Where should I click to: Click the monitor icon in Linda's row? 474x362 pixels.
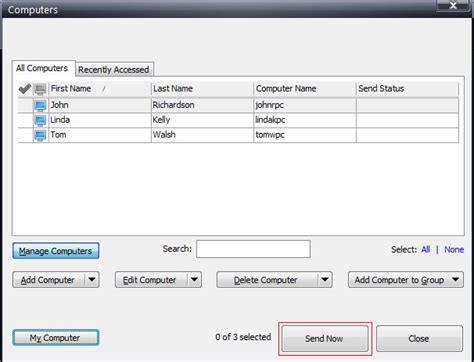(40, 121)
